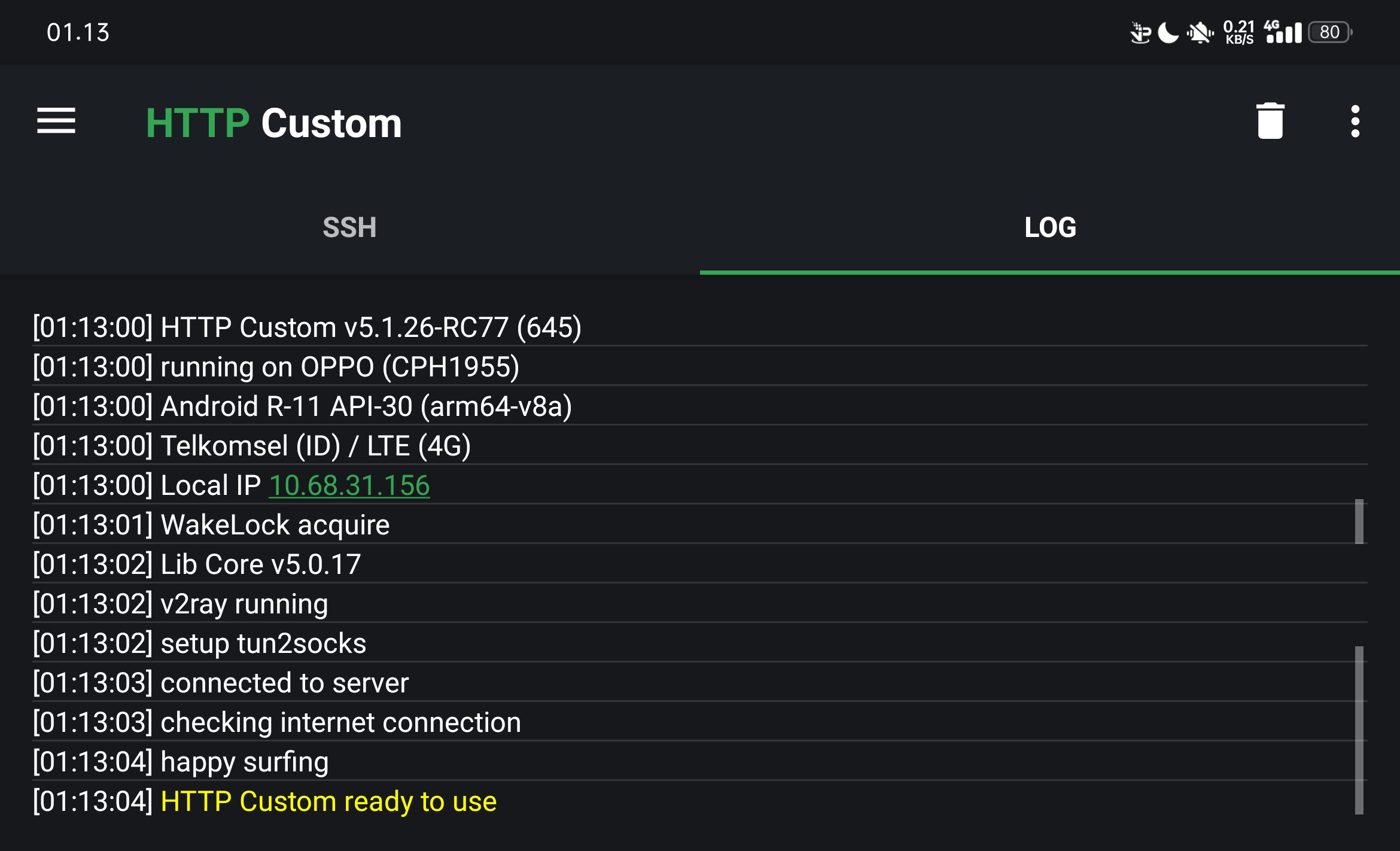
Task: Tap the yellow 'HTTP Custom ready to use' entry
Action: (x=328, y=802)
